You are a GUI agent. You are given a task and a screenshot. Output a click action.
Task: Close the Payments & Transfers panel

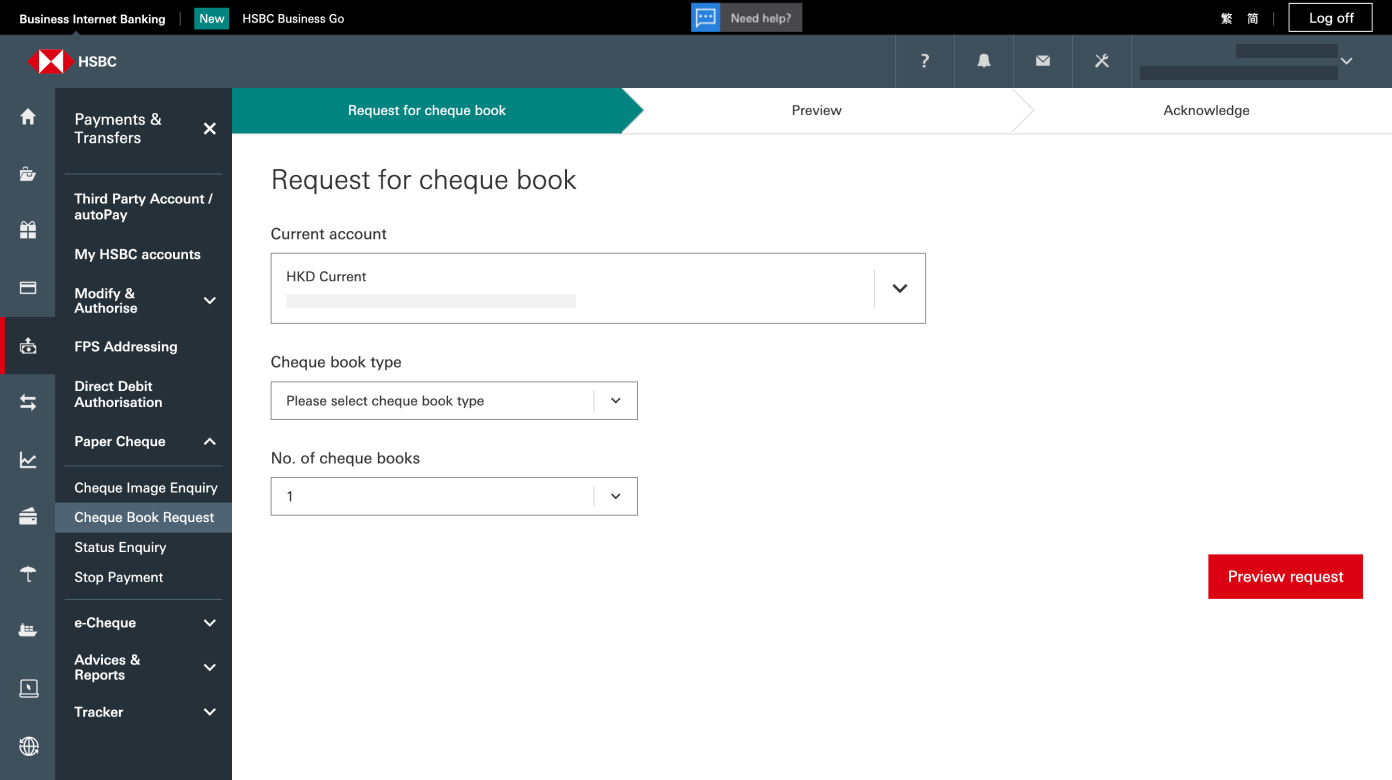[210, 128]
